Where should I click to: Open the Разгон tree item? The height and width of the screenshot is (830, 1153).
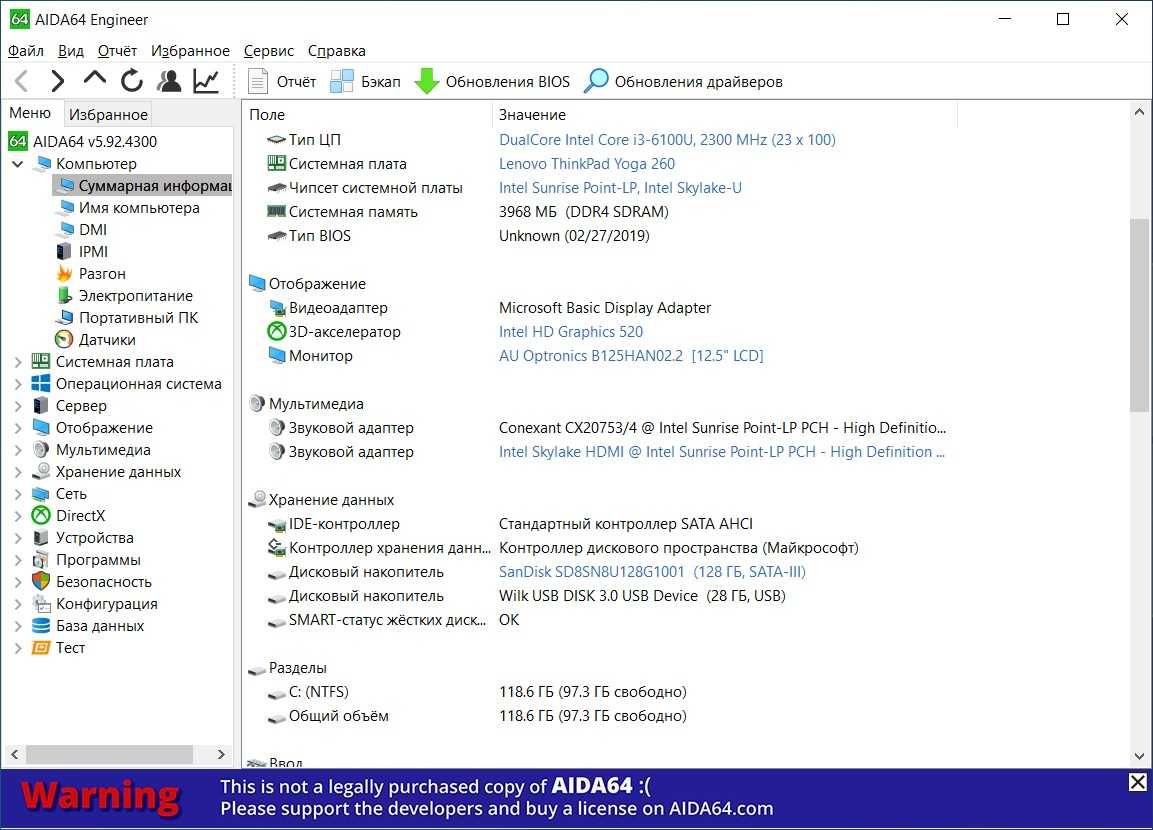pos(102,273)
